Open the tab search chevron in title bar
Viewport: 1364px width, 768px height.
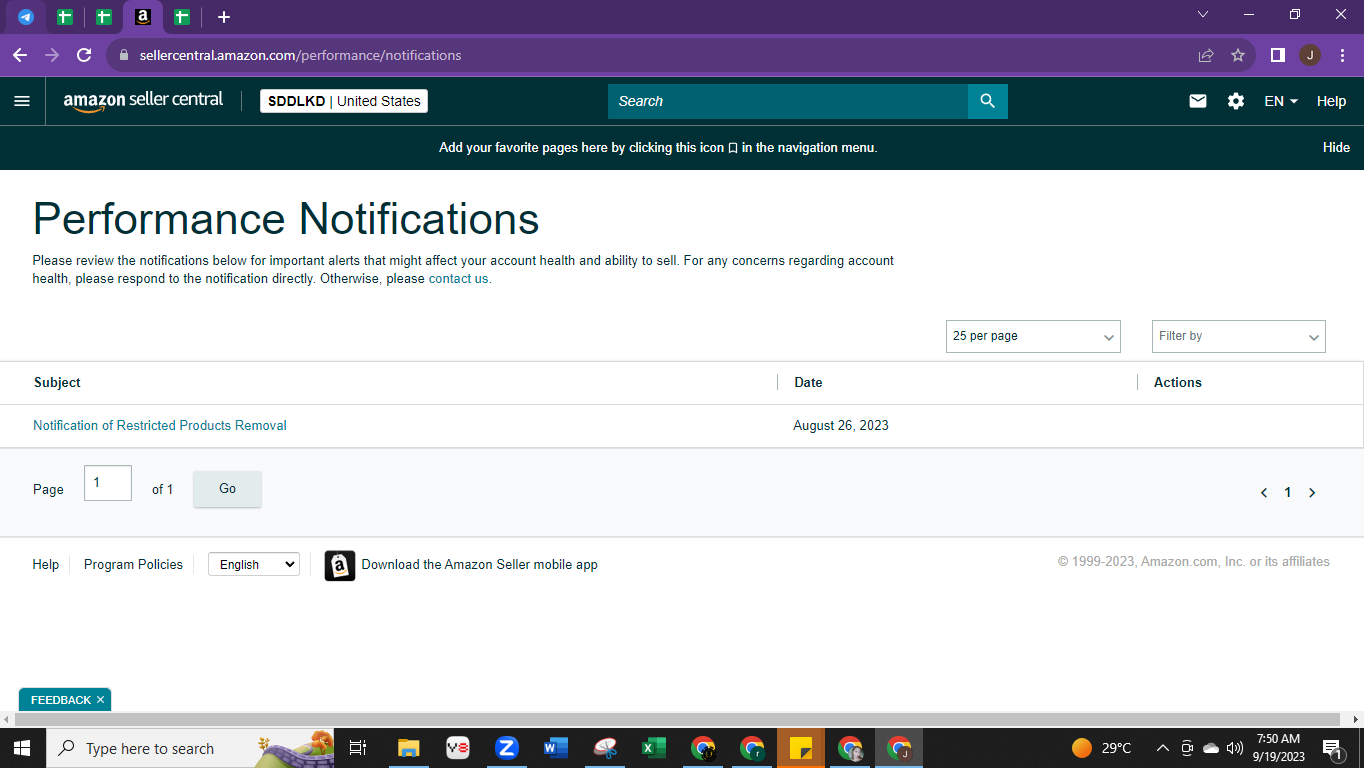pyautogui.click(x=1203, y=14)
